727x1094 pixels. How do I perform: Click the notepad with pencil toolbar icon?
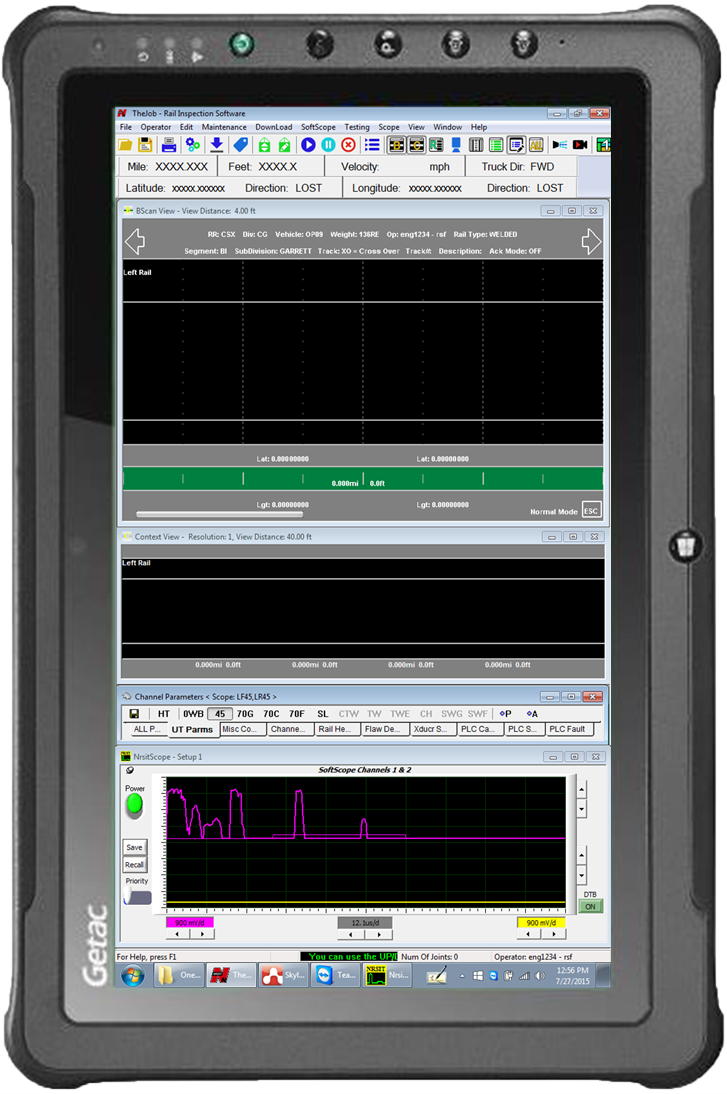tap(516, 145)
